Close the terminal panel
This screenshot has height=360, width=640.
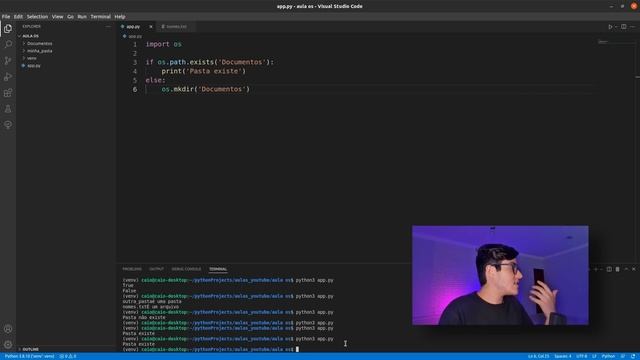(634, 269)
